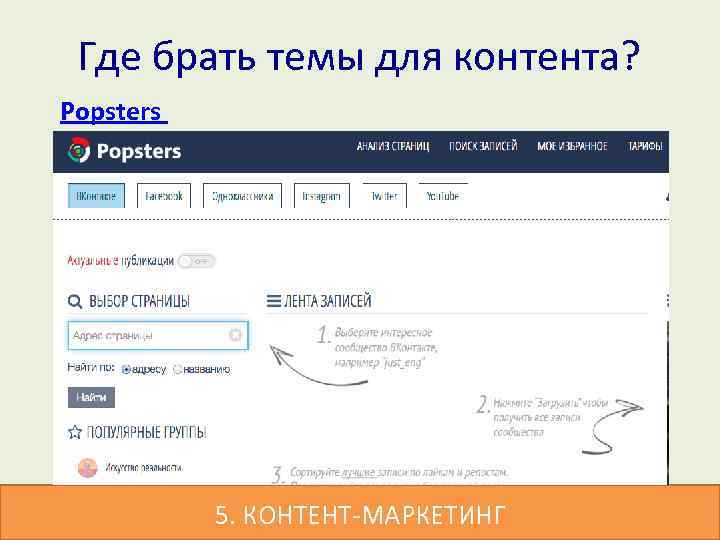Click the Popsters wordmark in the header
The height and width of the screenshot is (540, 720).
[139, 151]
